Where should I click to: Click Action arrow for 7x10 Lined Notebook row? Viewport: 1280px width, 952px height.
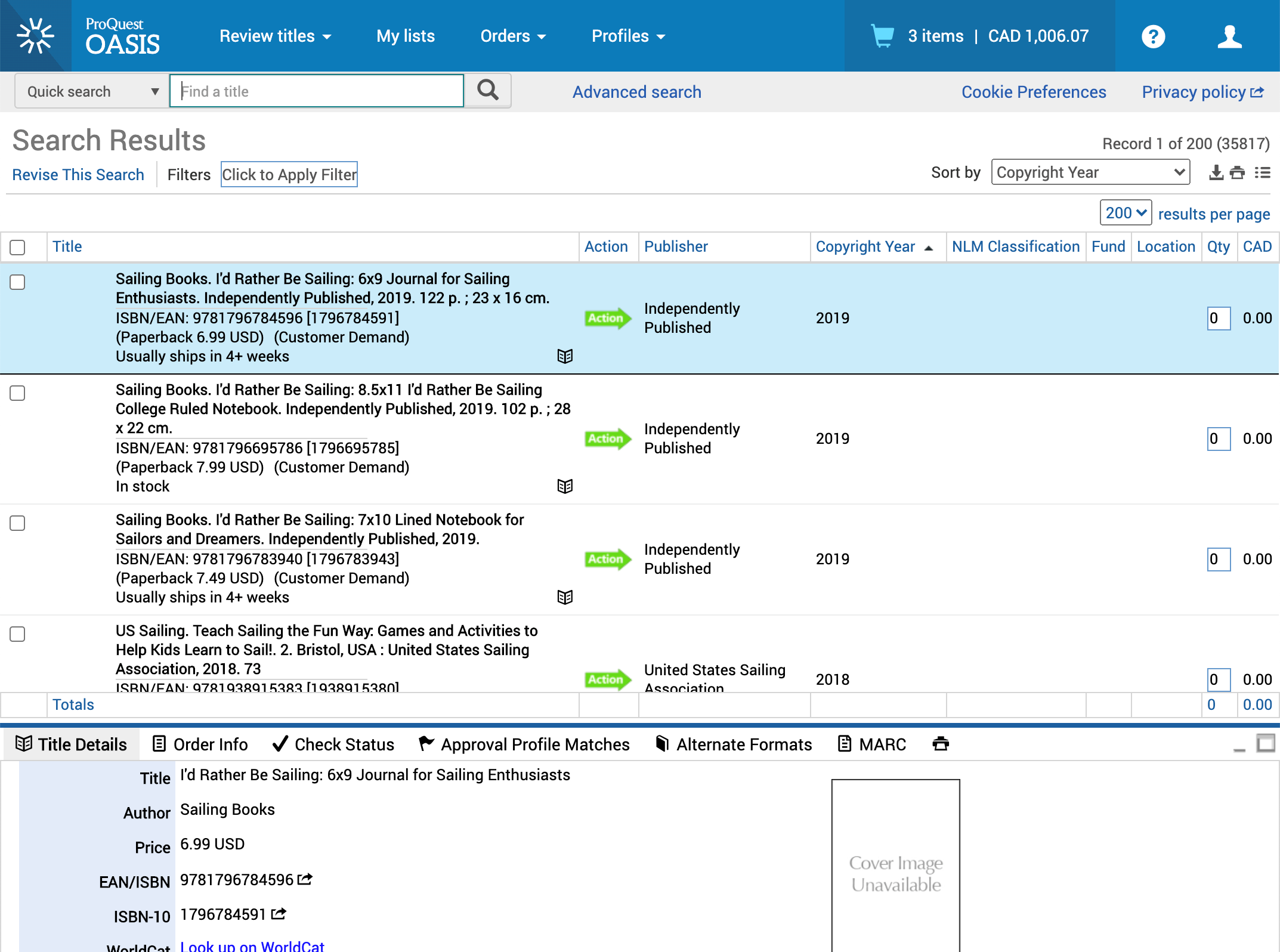click(607, 559)
